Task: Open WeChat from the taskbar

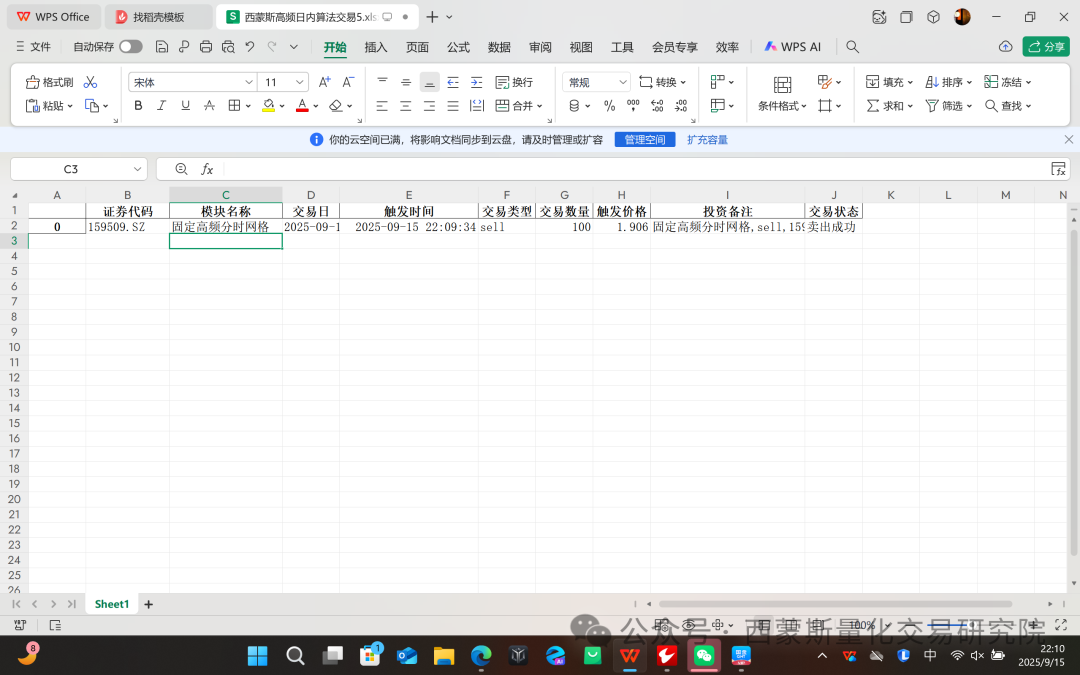Action: 704,655
